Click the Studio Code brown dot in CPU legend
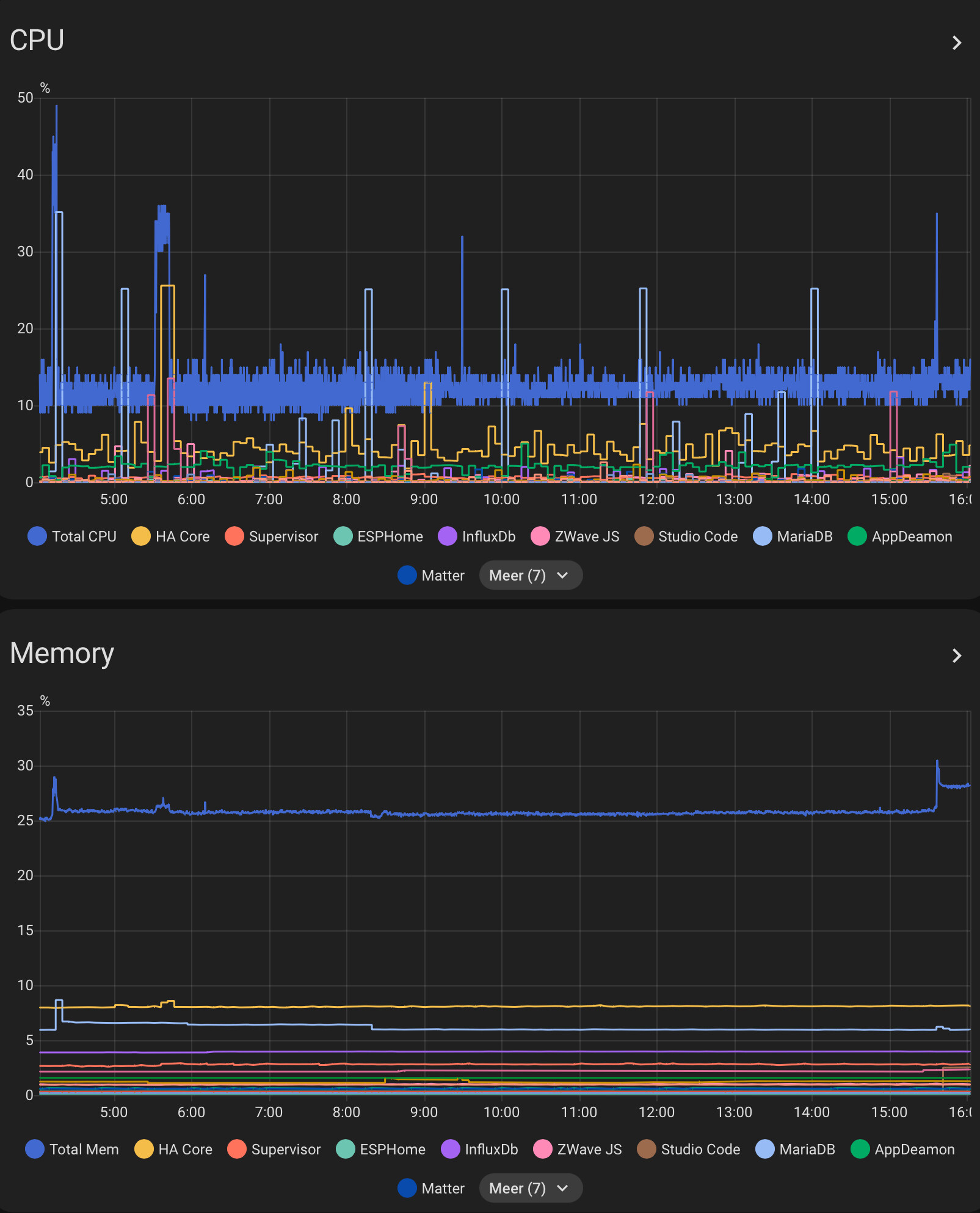The image size is (980, 1213). click(642, 536)
